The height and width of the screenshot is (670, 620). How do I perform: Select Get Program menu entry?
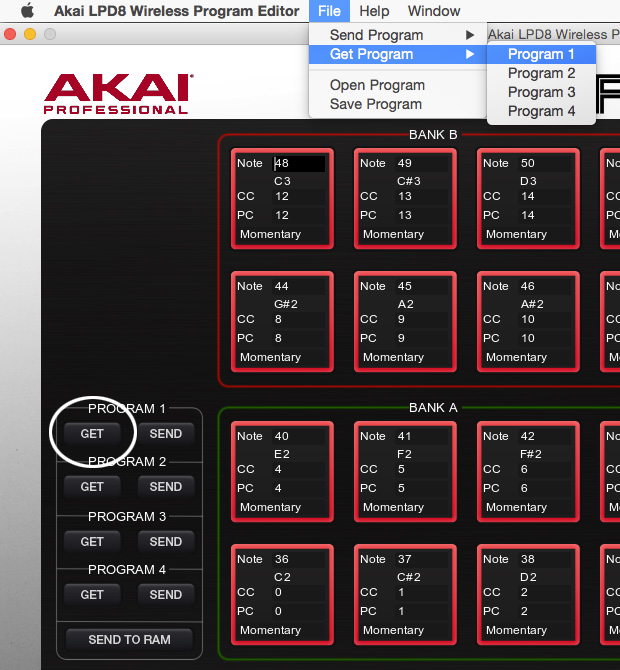coord(397,54)
